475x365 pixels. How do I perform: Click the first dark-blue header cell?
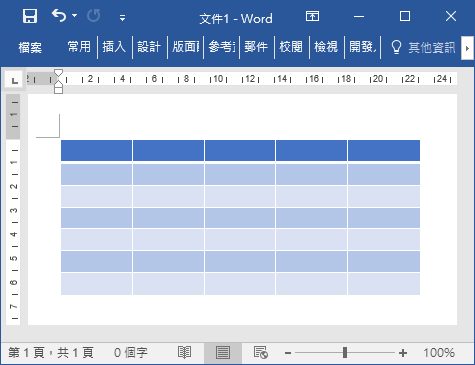[96, 150]
